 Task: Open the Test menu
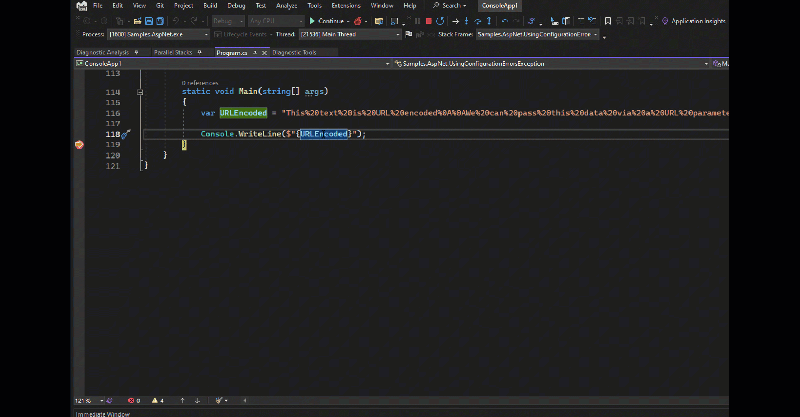[x=261, y=6]
